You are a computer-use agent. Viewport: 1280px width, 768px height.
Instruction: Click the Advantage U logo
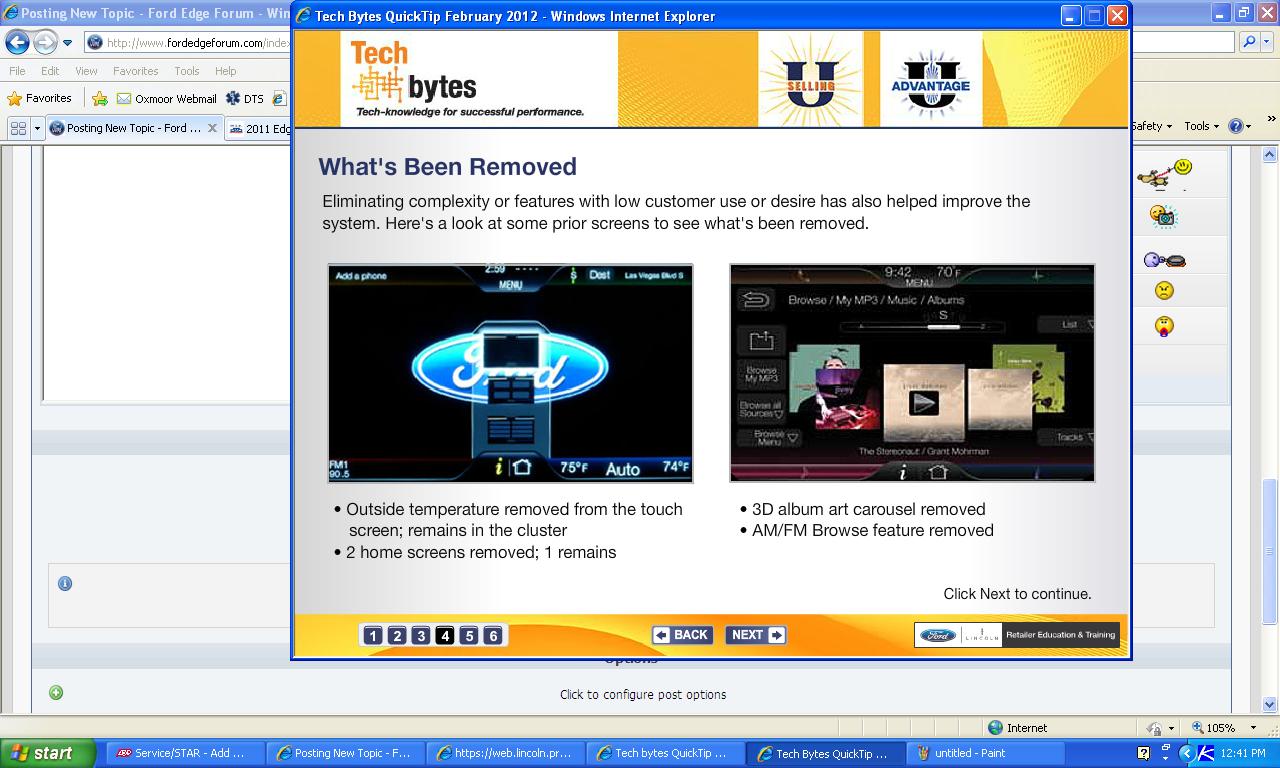coord(931,79)
